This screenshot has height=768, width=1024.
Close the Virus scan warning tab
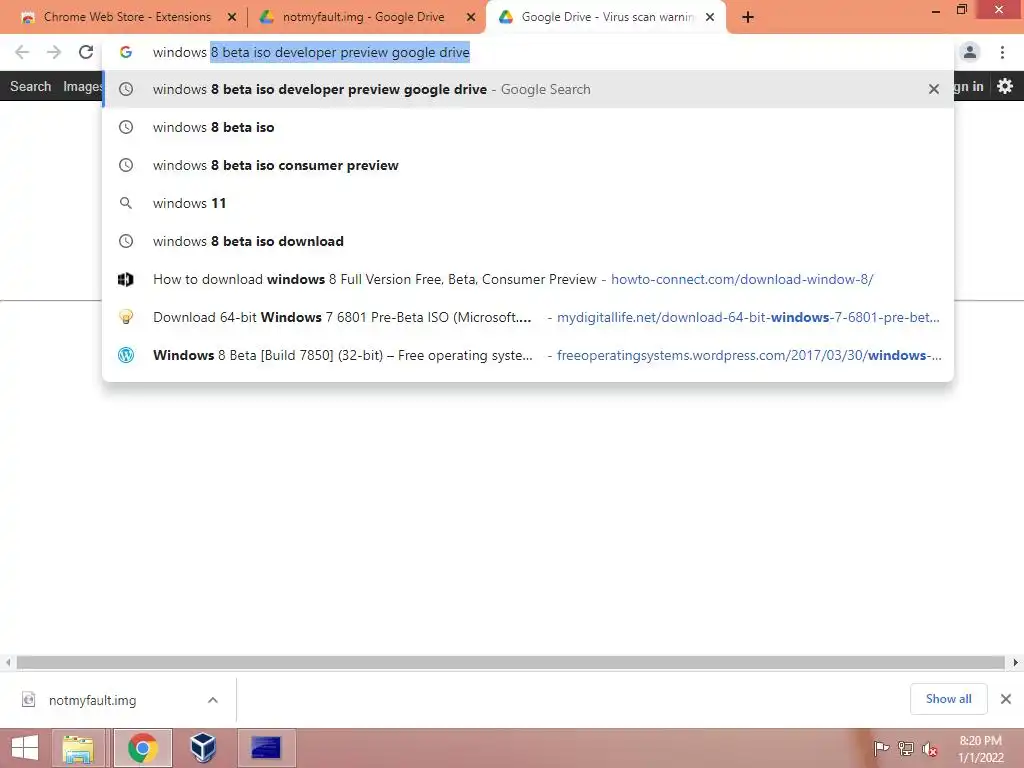(710, 18)
